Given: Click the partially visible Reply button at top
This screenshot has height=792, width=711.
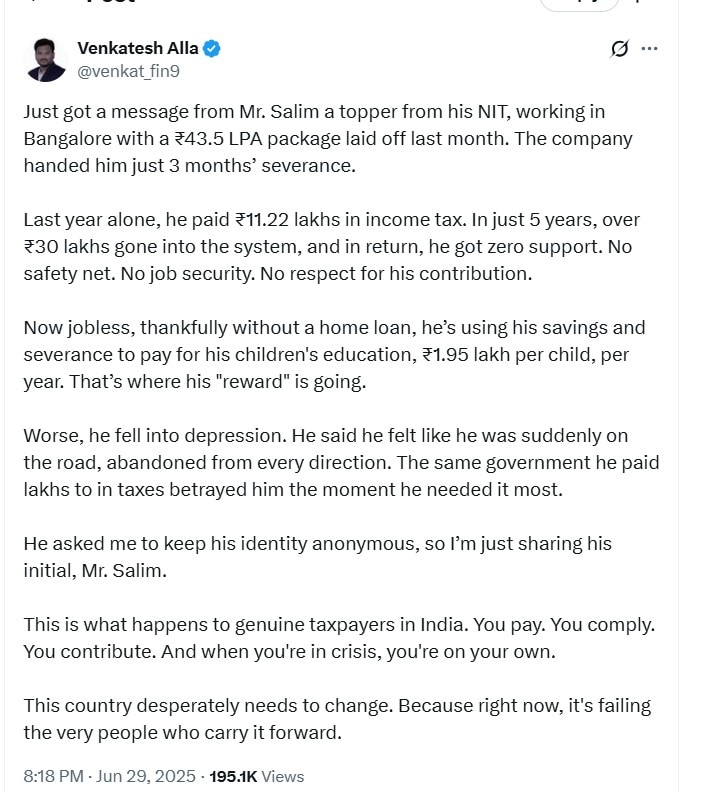Looking at the screenshot, I should pos(579,4).
